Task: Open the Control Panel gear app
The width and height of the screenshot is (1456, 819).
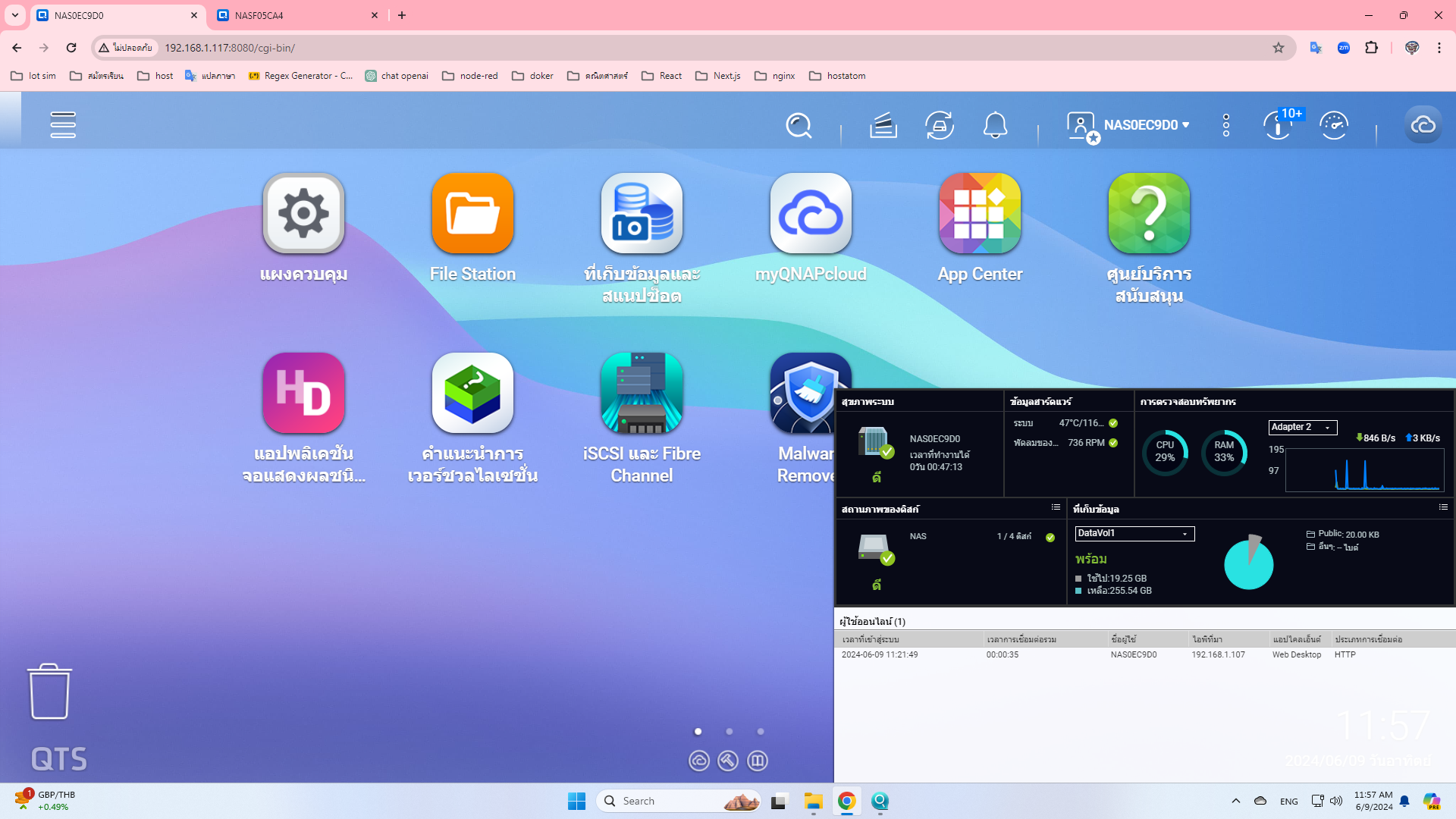Action: [x=303, y=213]
